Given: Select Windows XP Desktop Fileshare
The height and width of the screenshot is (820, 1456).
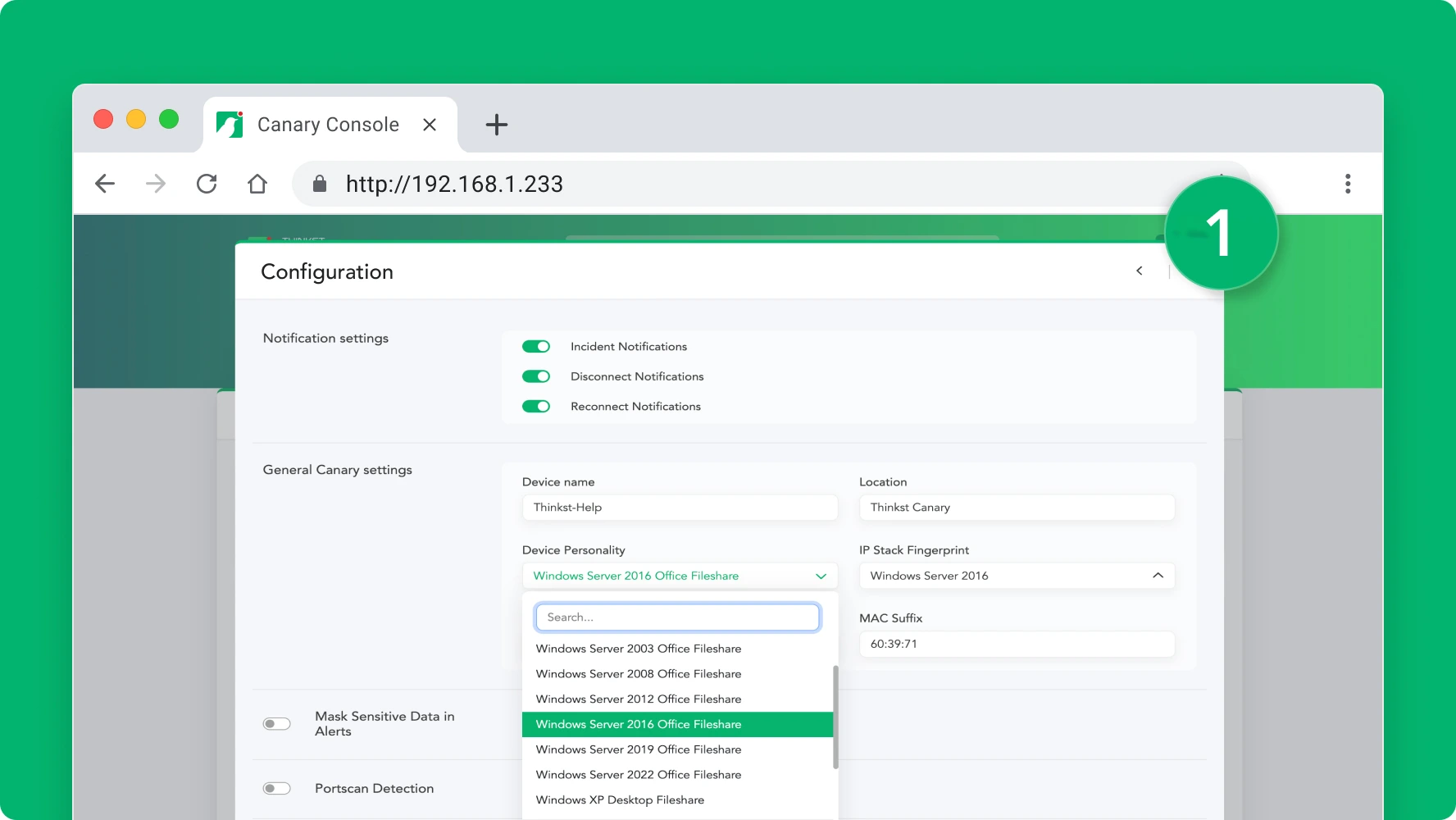Looking at the screenshot, I should 677,800.
